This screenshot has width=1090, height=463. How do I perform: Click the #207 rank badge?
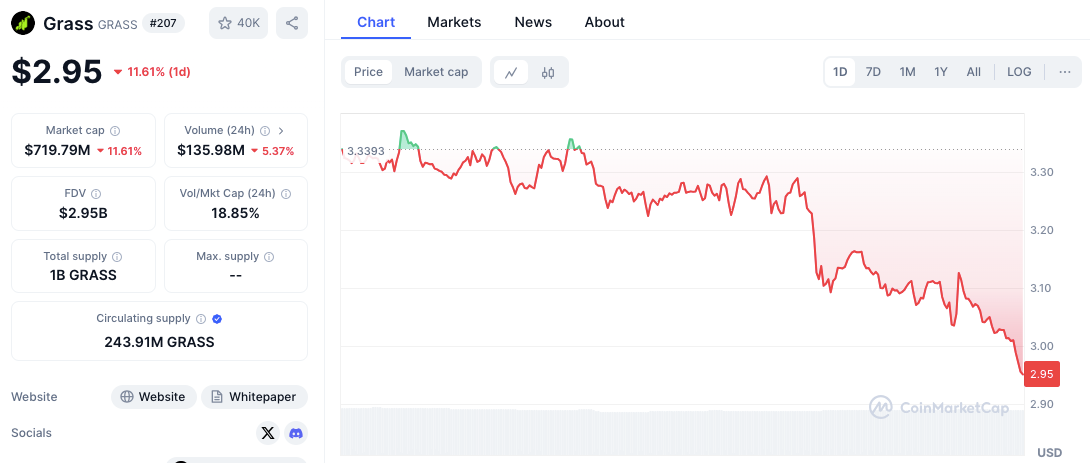(x=163, y=23)
